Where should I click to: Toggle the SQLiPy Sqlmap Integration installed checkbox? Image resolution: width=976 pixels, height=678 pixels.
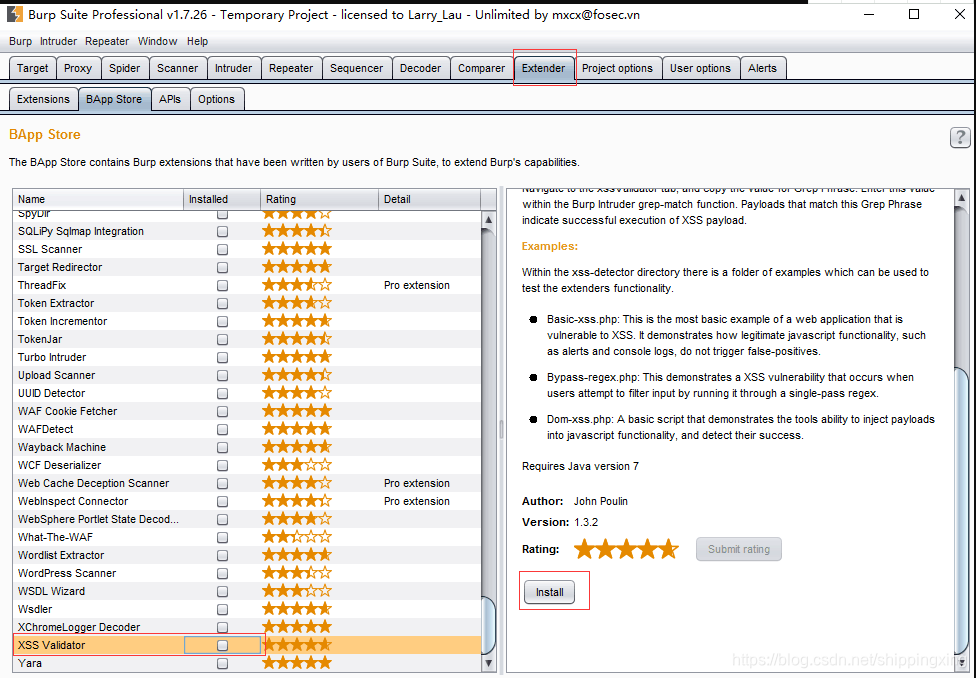point(222,232)
